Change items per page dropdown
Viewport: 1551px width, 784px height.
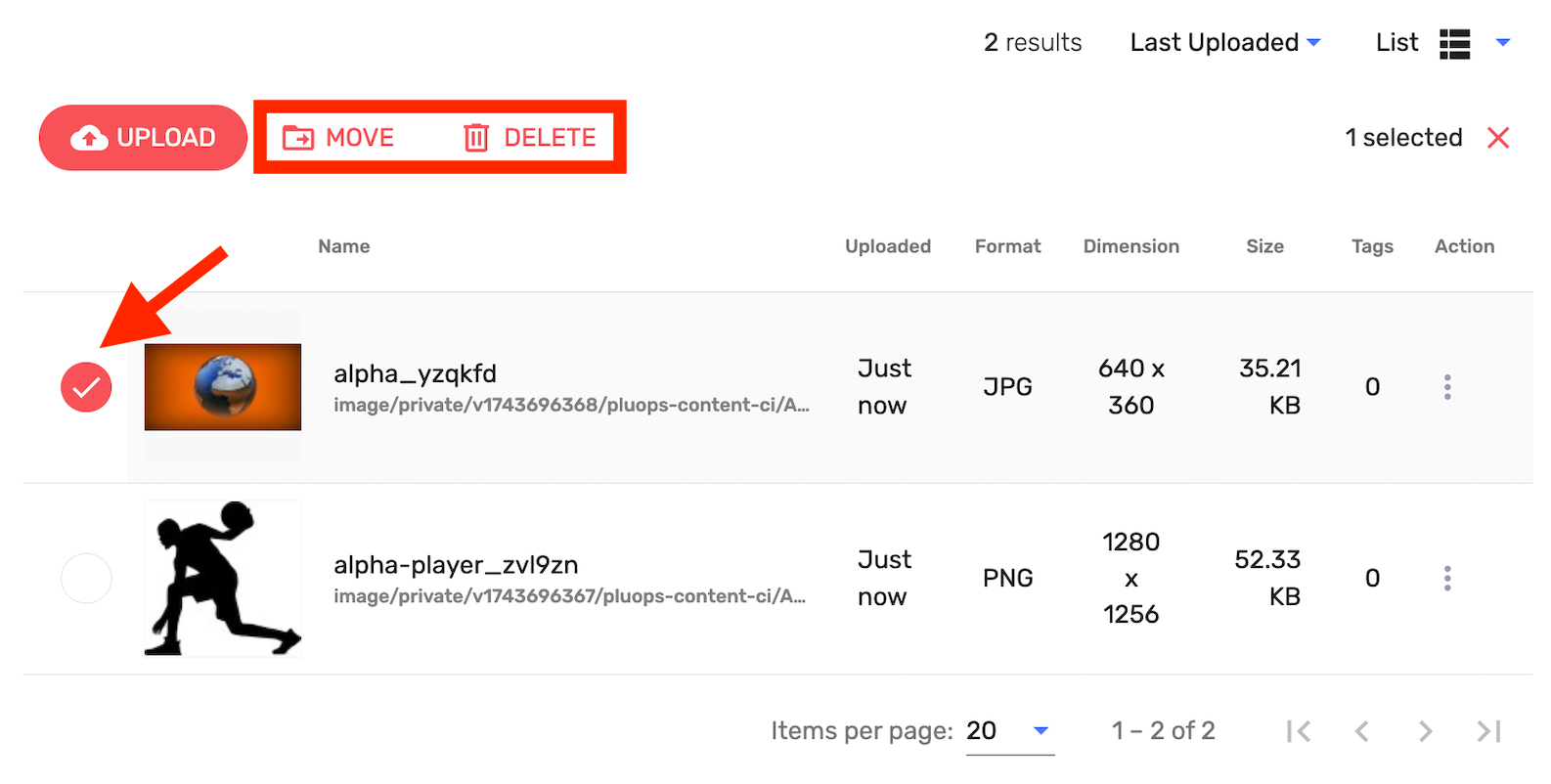click(x=1009, y=731)
